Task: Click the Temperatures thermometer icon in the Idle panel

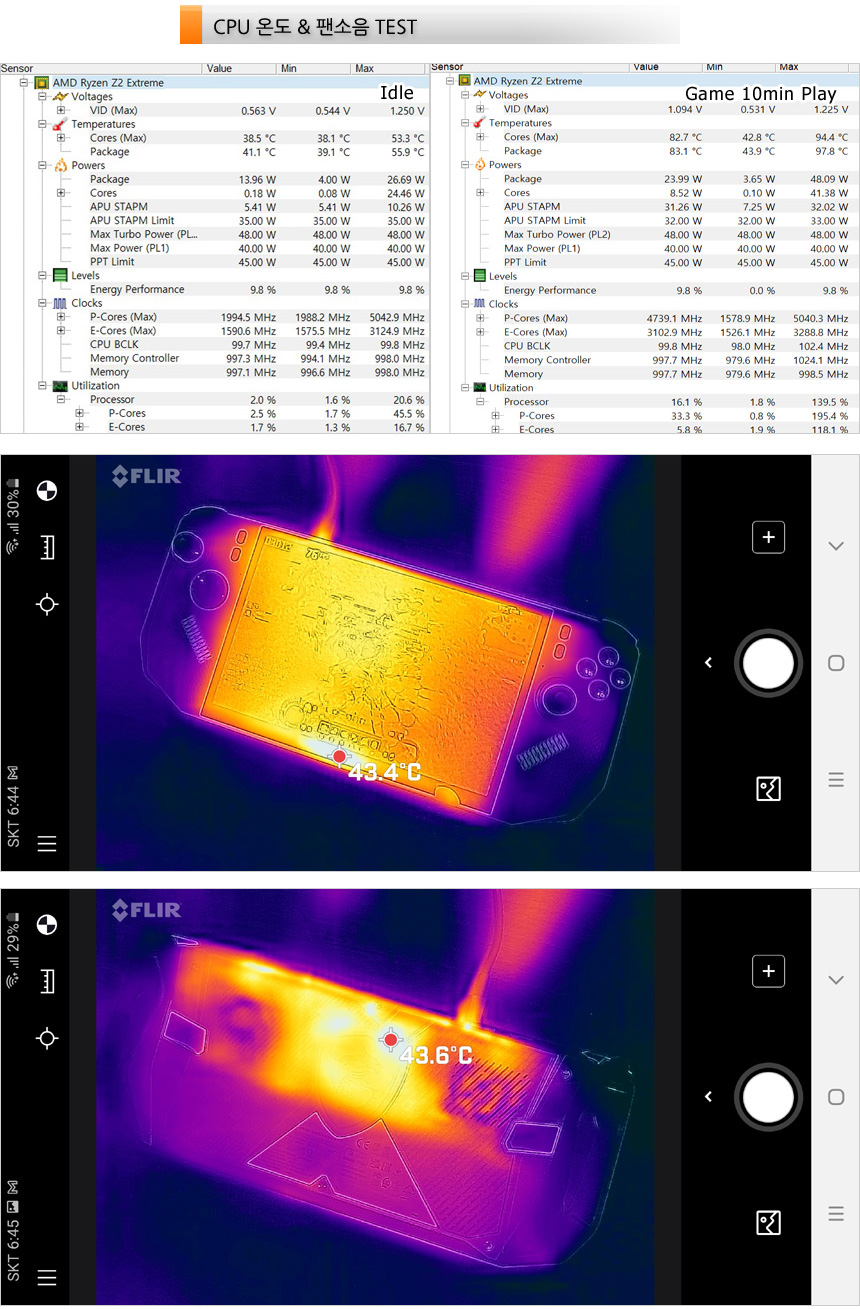Action: pyautogui.click(x=59, y=124)
